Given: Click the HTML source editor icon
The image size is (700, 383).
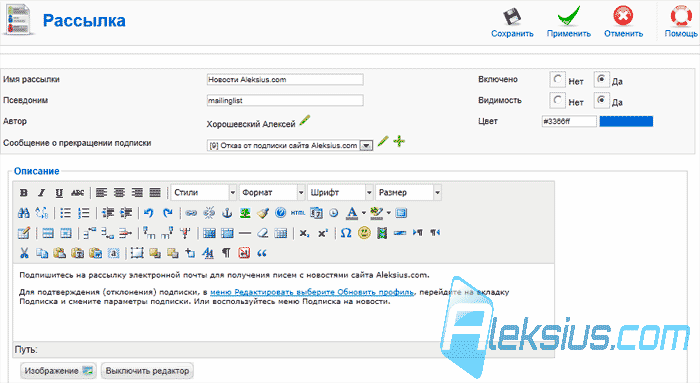Looking at the screenshot, I should [x=298, y=213].
